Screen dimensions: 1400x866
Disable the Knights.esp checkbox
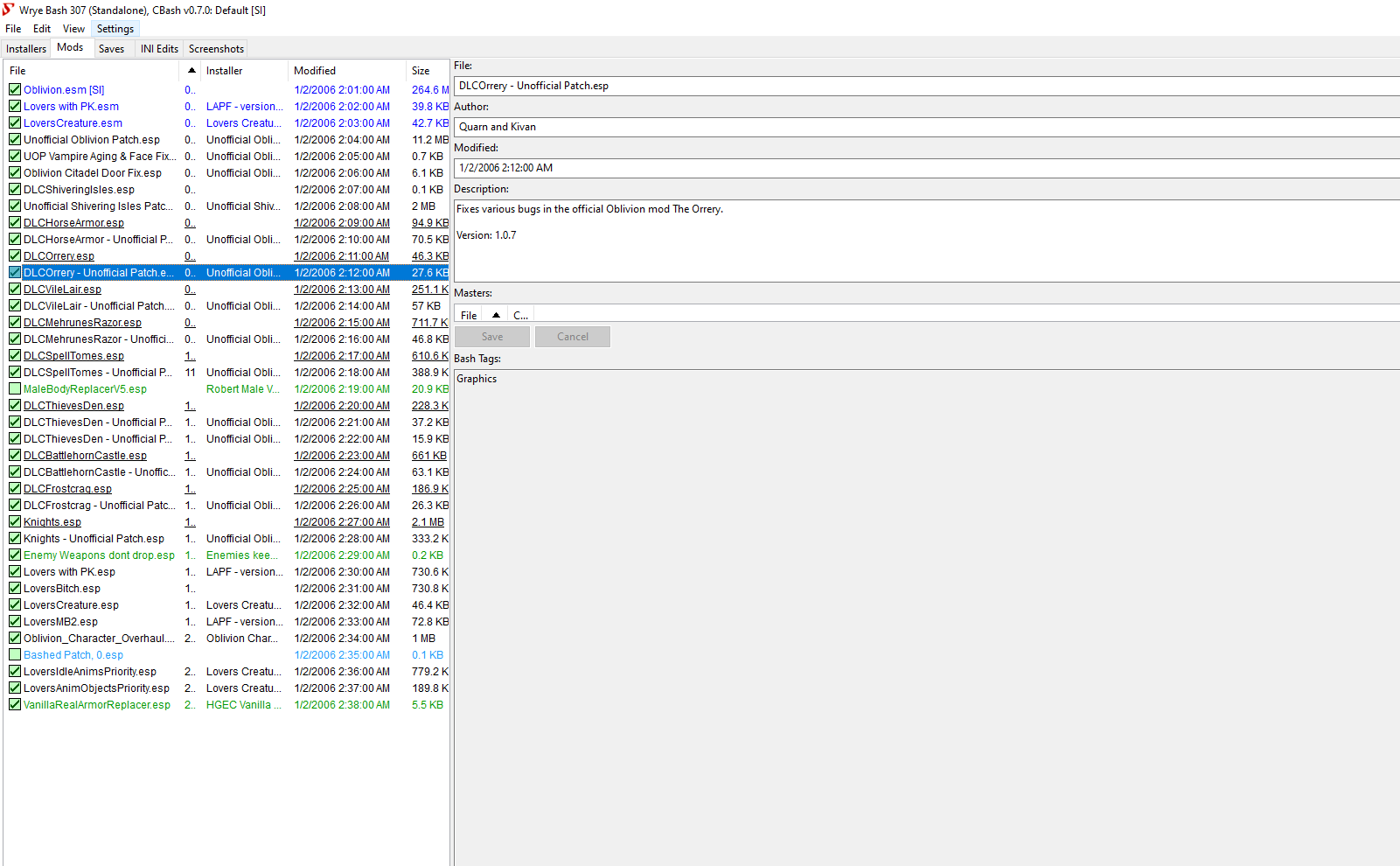tap(15, 521)
